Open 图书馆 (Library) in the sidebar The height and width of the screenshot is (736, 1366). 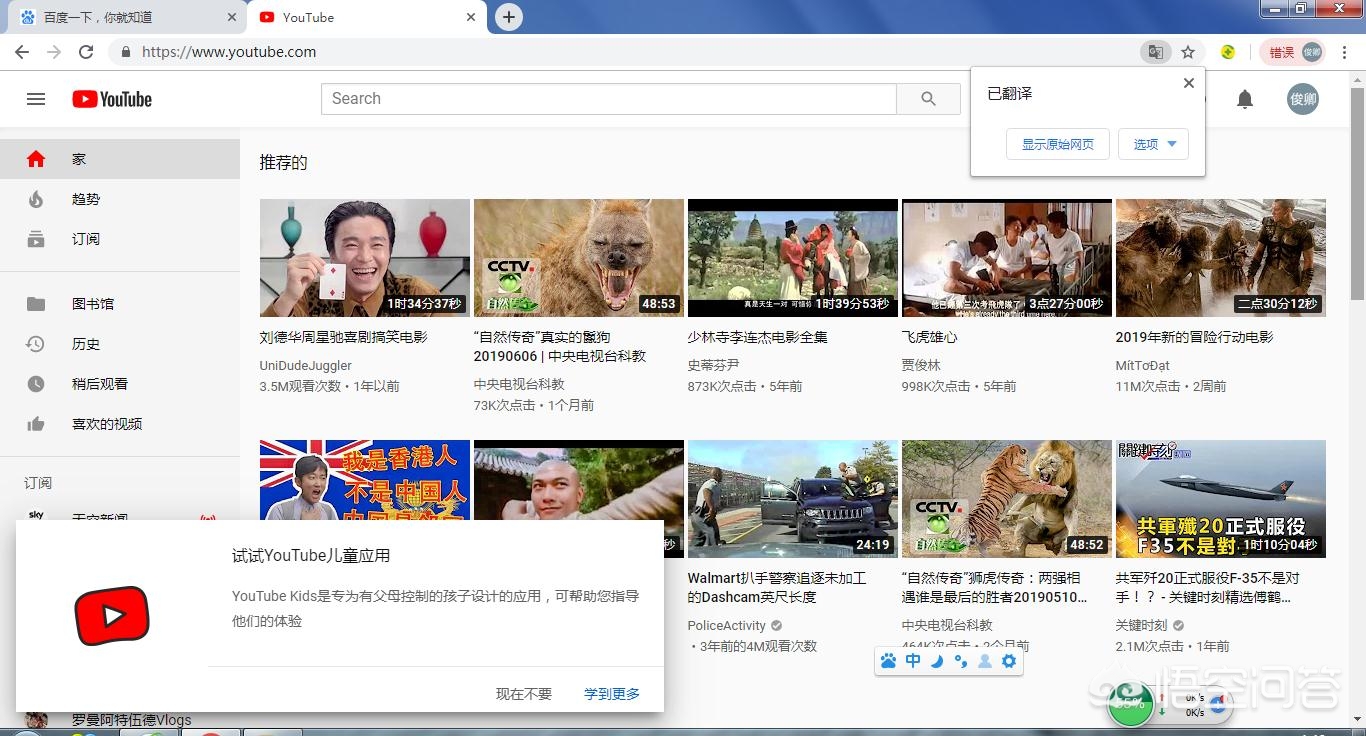click(120, 304)
